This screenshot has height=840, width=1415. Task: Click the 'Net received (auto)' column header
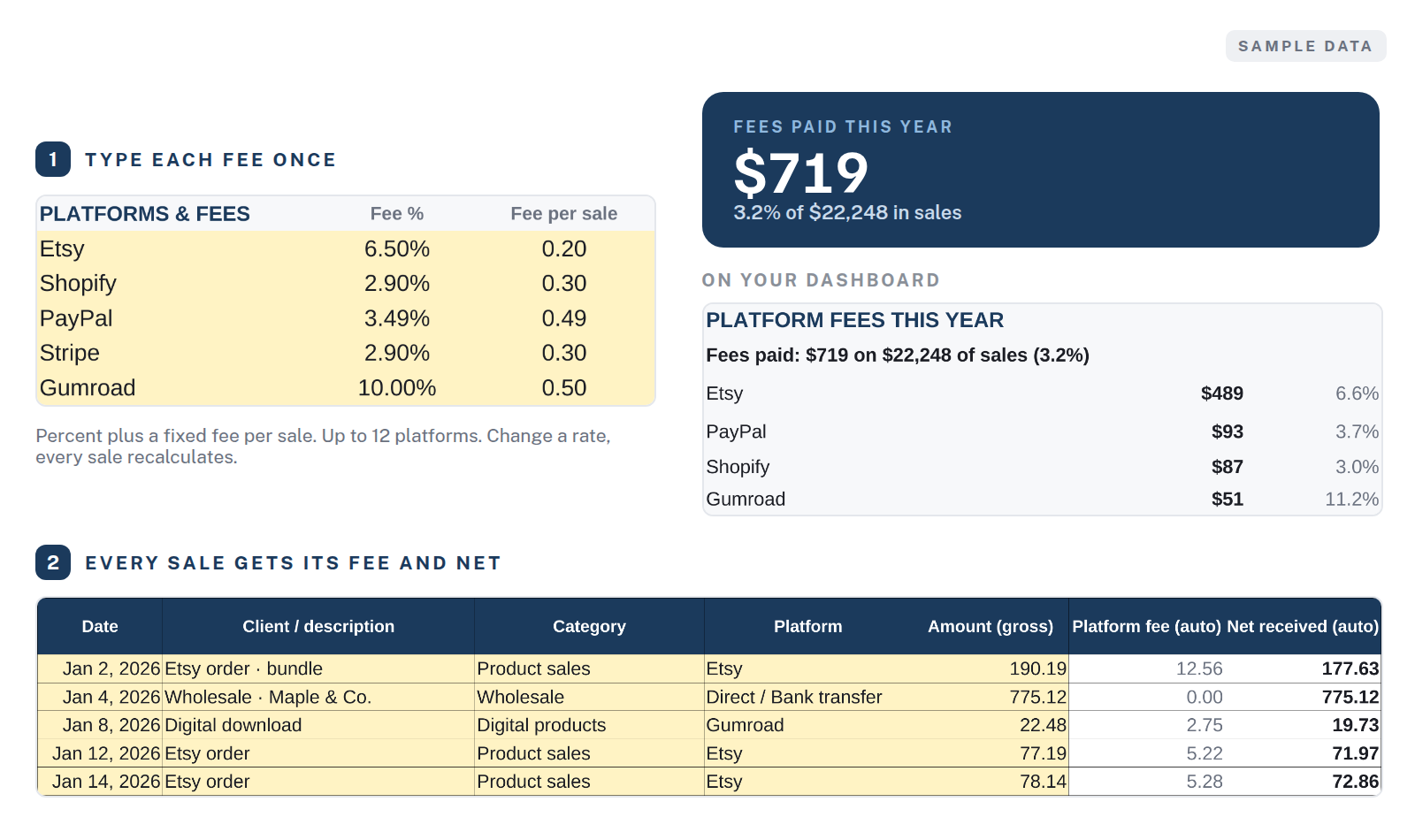click(x=1303, y=627)
